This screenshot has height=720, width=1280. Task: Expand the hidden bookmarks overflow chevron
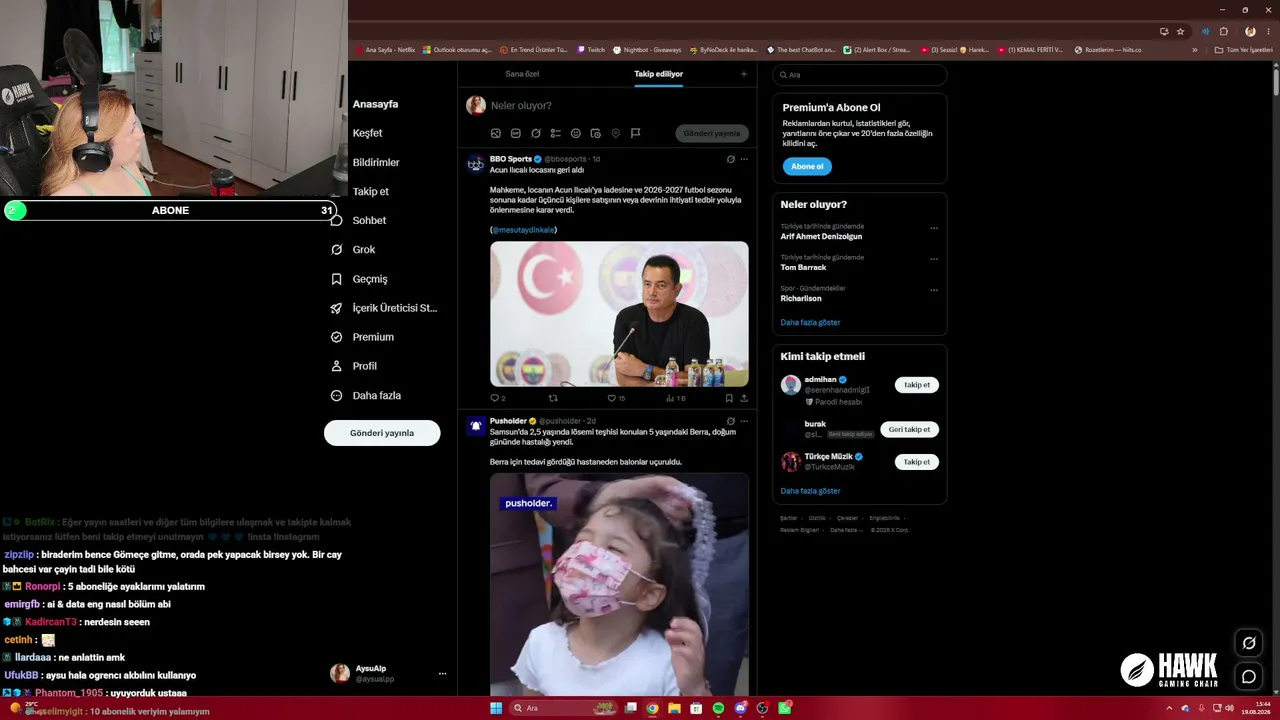(x=1194, y=50)
